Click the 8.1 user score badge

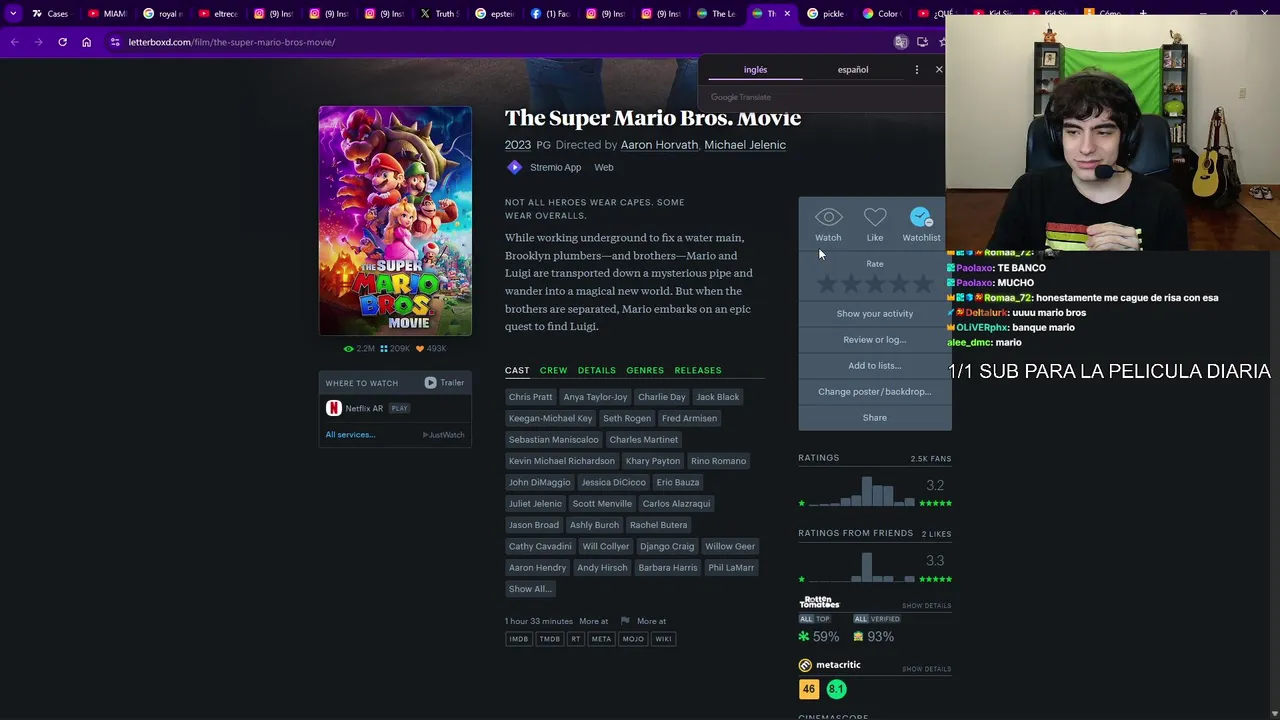click(836, 689)
